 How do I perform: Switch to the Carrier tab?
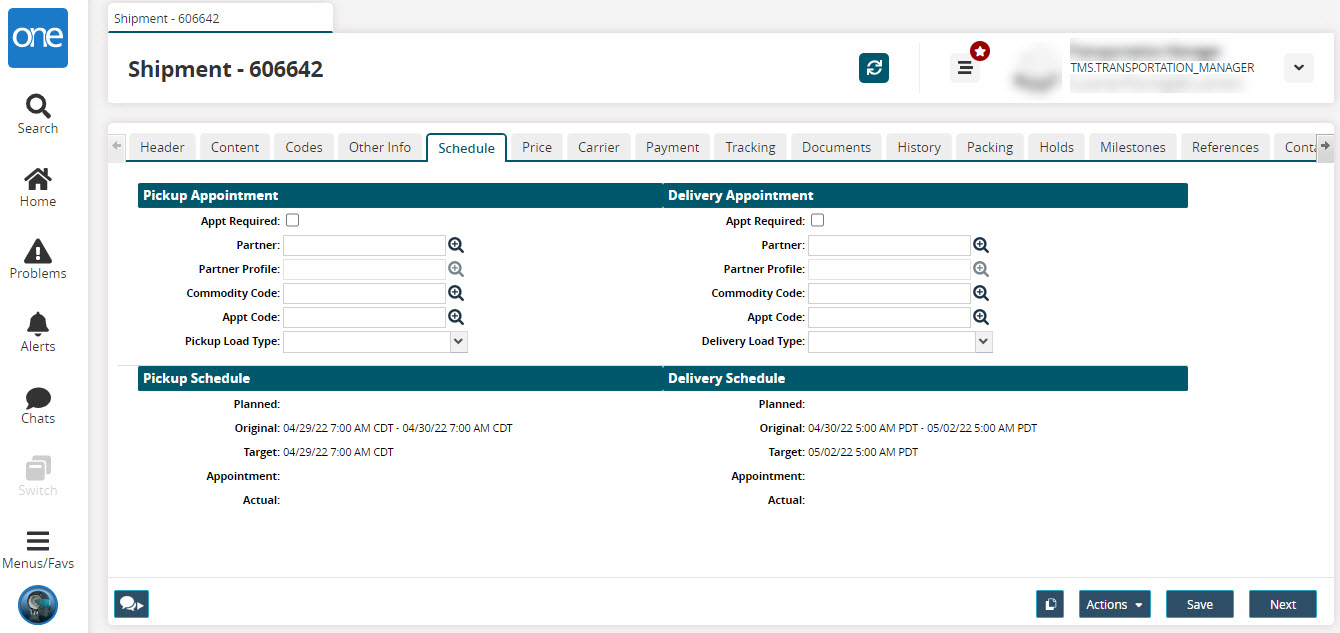(599, 147)
